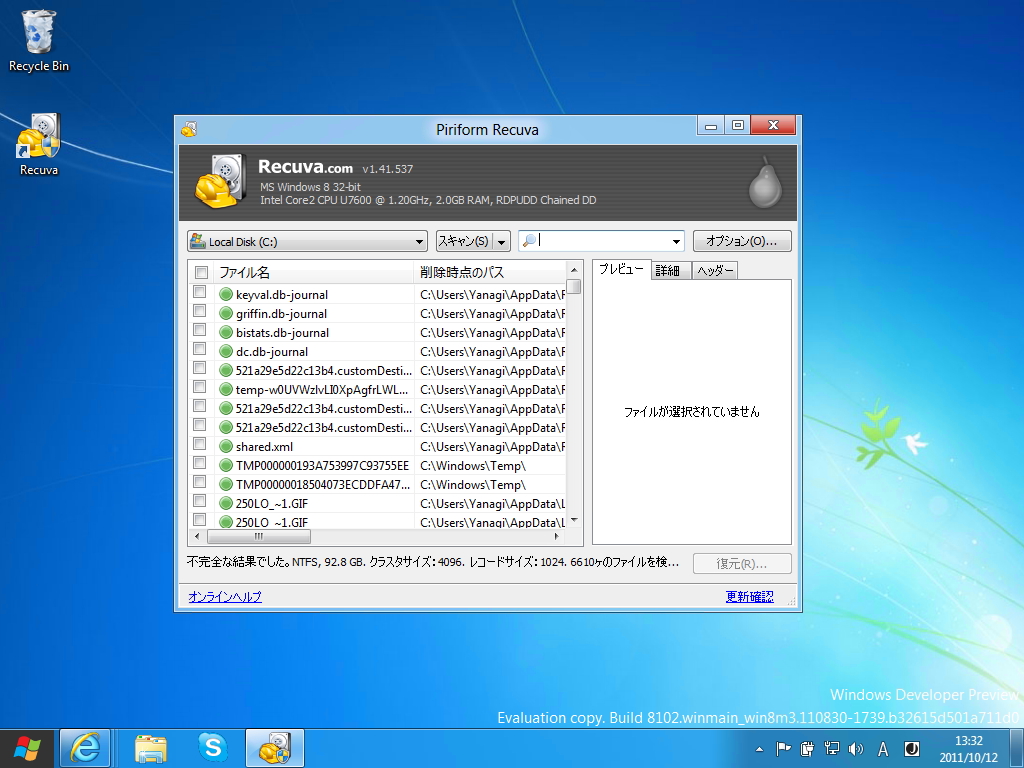1024x768 pixels.
Task: Open the オンラインヘルプ link
Action: [225, 595]
